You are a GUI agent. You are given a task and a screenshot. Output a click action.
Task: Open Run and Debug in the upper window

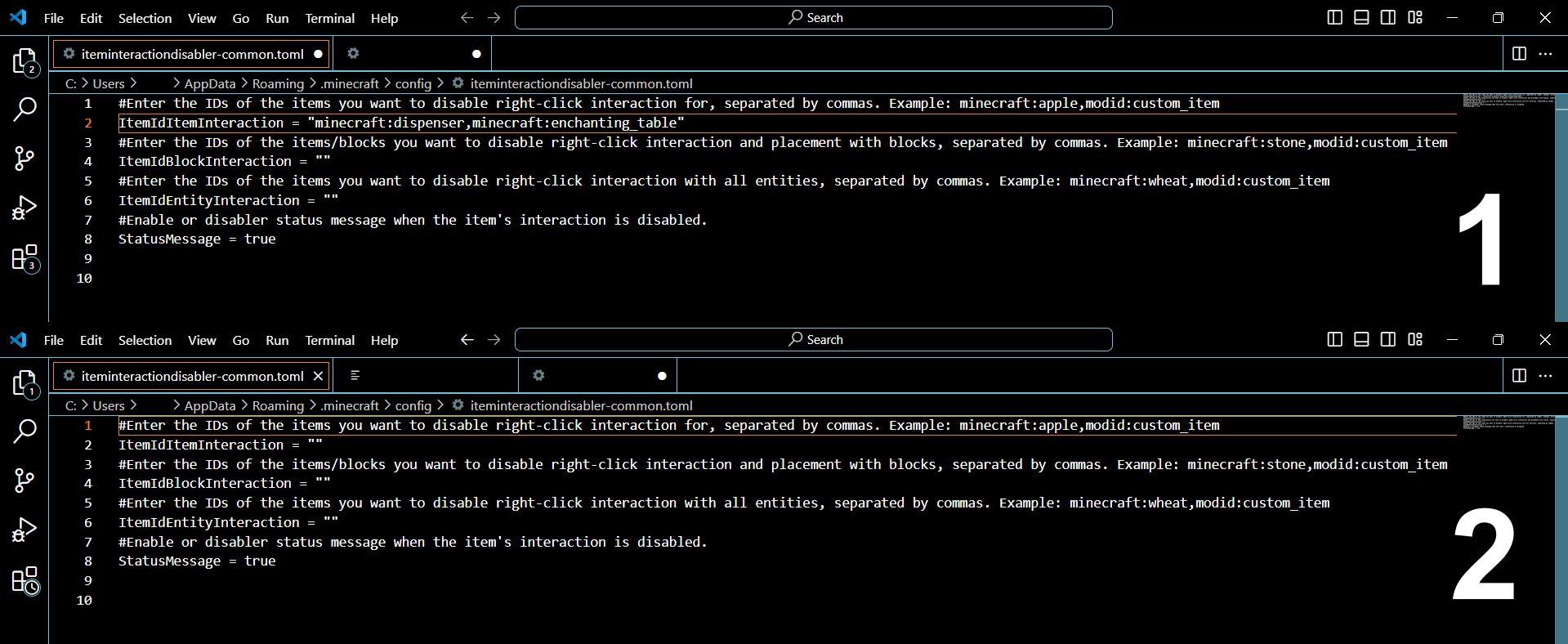coord(25,208)
